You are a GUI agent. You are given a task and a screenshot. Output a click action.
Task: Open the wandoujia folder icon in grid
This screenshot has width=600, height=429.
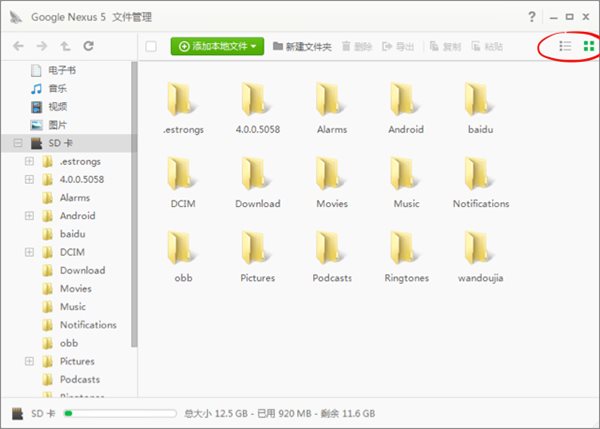click(x=478, y=248)
